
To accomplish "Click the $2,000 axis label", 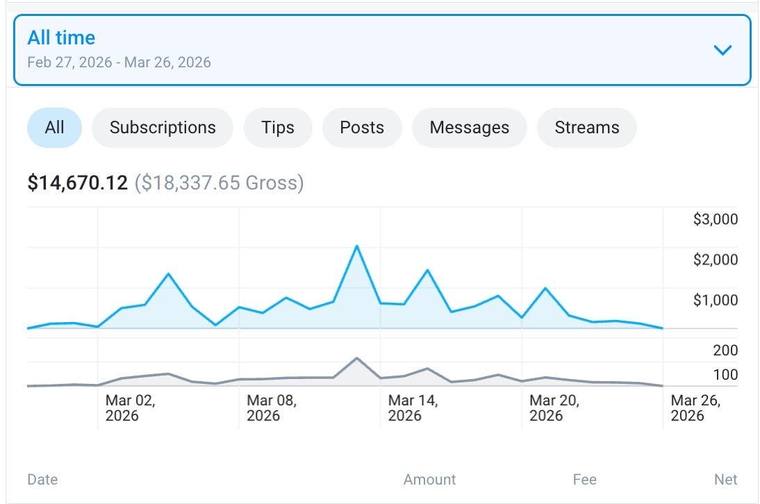I will click(715, 260).
